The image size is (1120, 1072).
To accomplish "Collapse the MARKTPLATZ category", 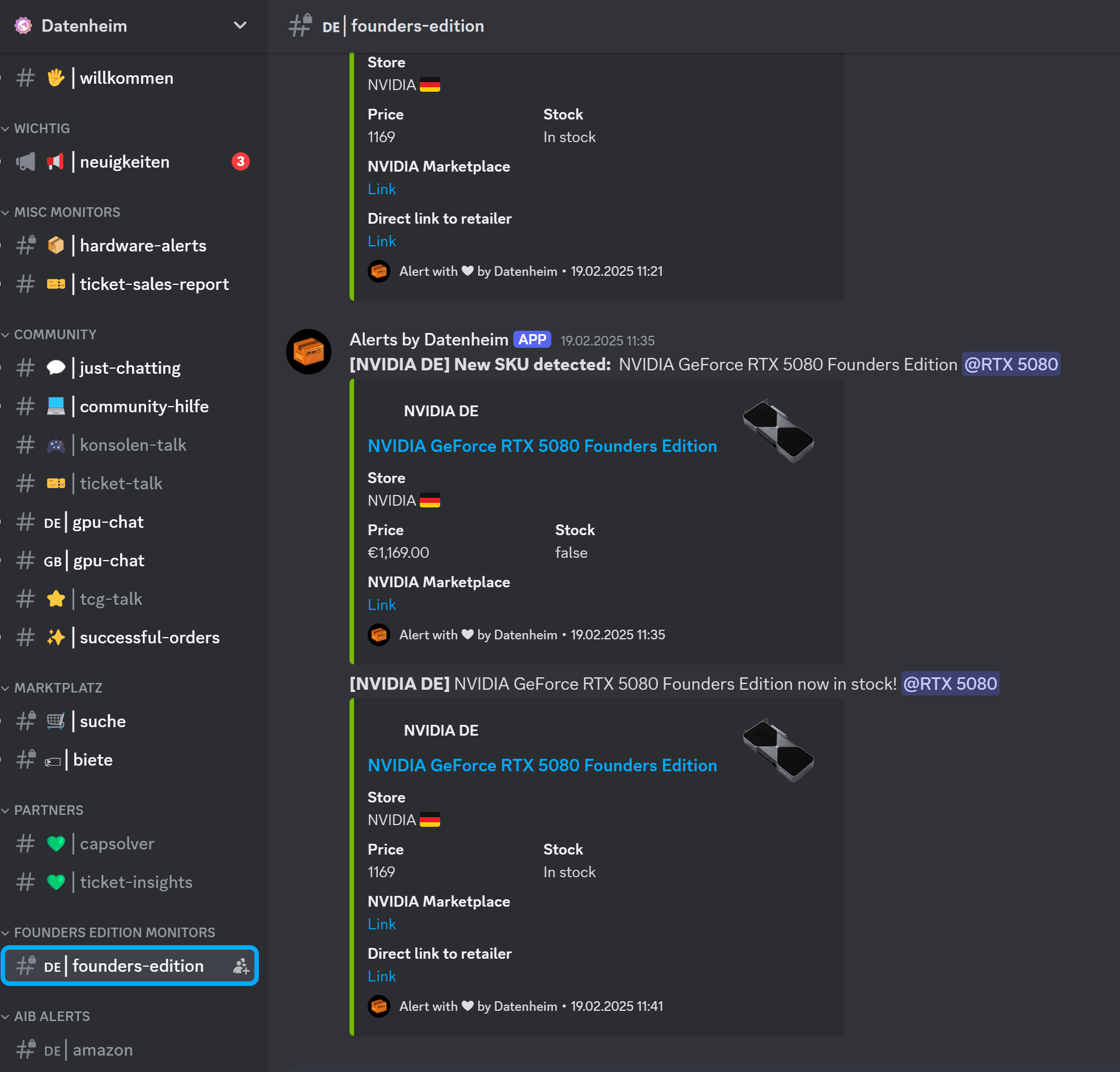I will tap(57, 688).
